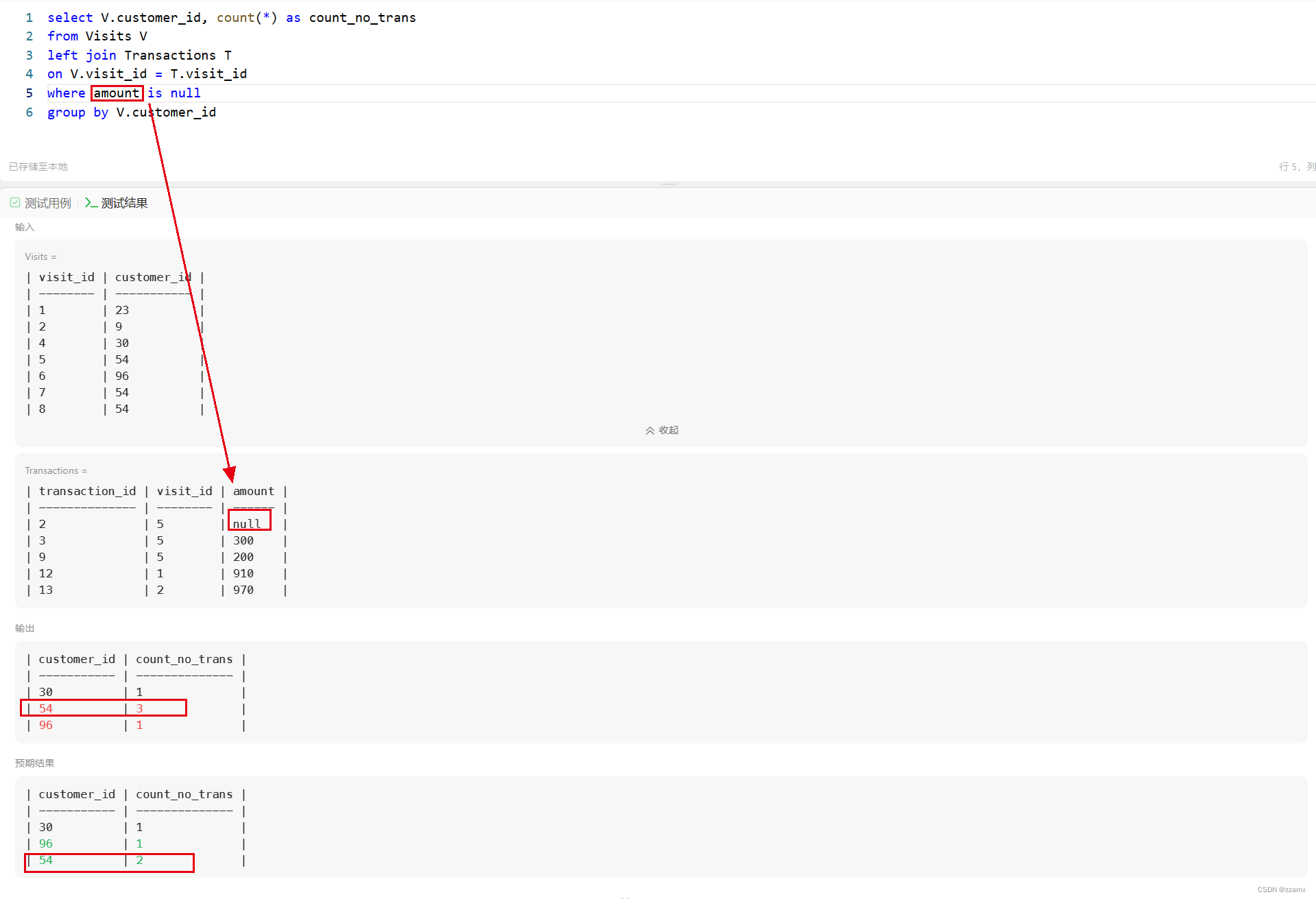Click customer_id 96 in Visits table
The image size is (1316, 899).
tap(122, 376)
